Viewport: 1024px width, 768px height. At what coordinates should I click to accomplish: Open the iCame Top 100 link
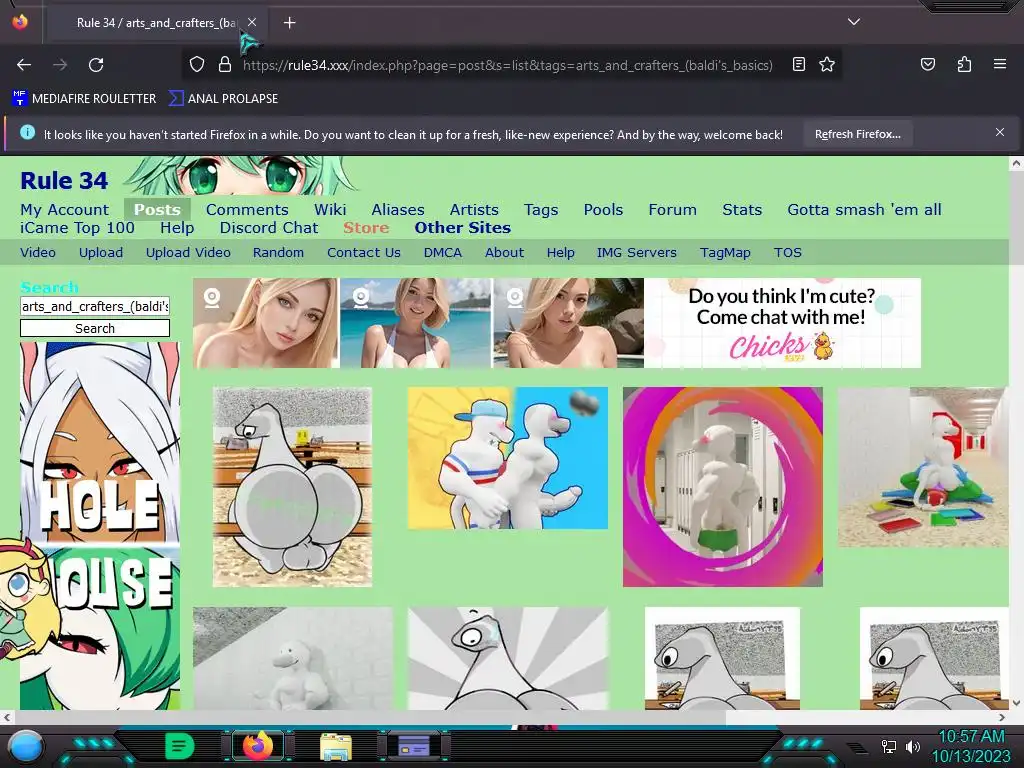coord(77,228)
